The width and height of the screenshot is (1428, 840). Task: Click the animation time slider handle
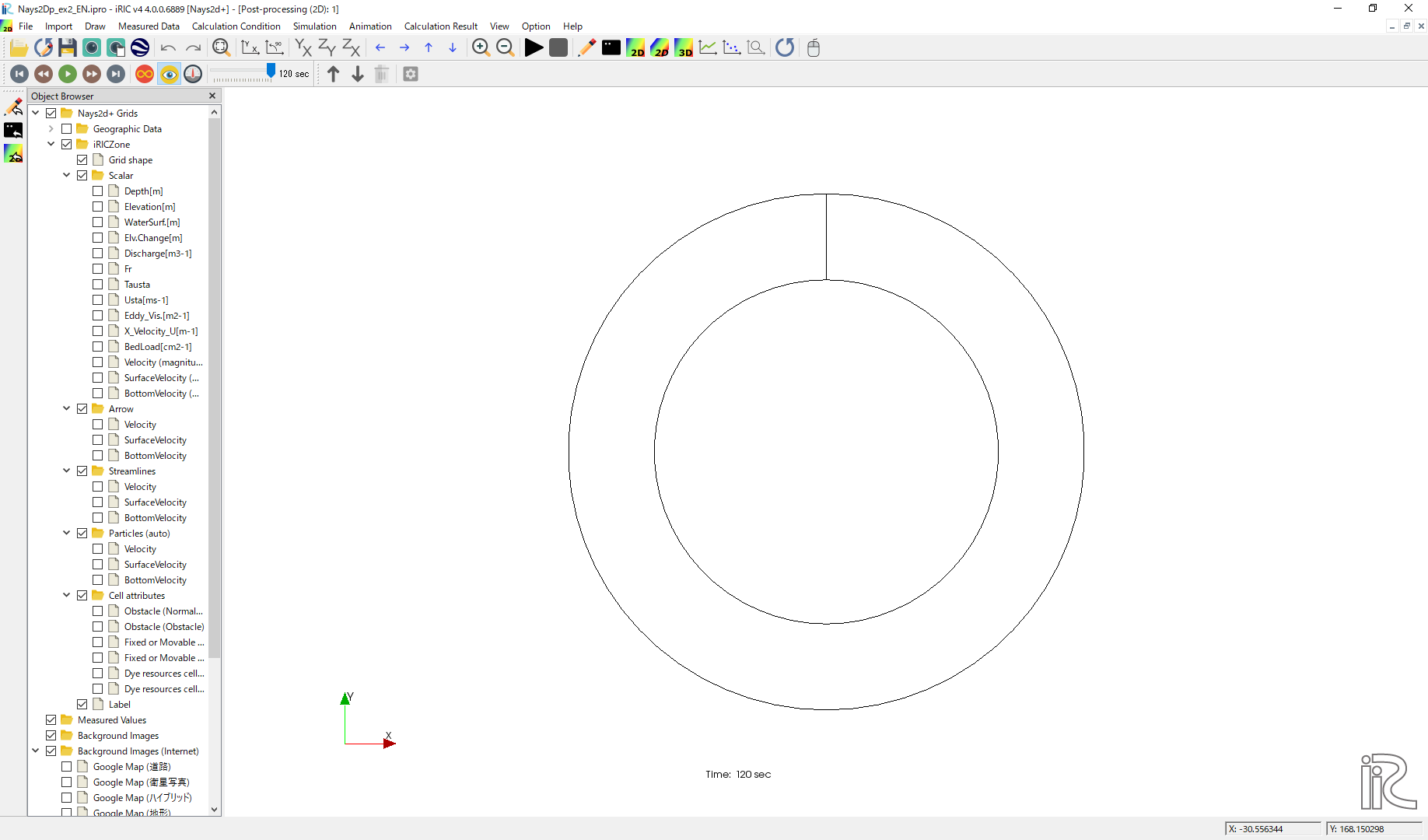pyautogui.click(x=271, y=71)
